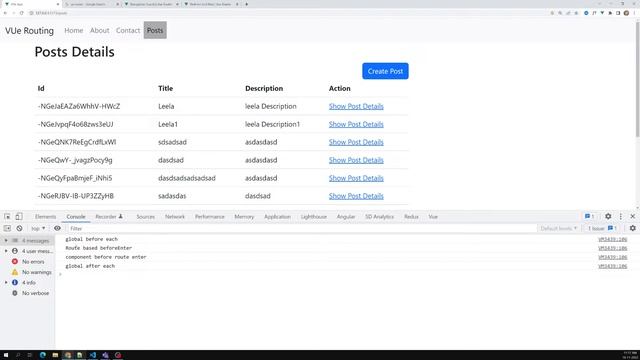
Task: Open console settings gear beside the issue count
Action: 633,228
